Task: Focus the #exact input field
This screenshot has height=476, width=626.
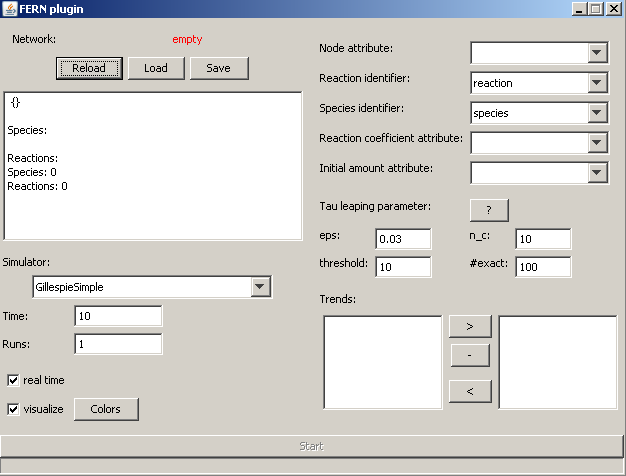Action: tap(543, 267)
